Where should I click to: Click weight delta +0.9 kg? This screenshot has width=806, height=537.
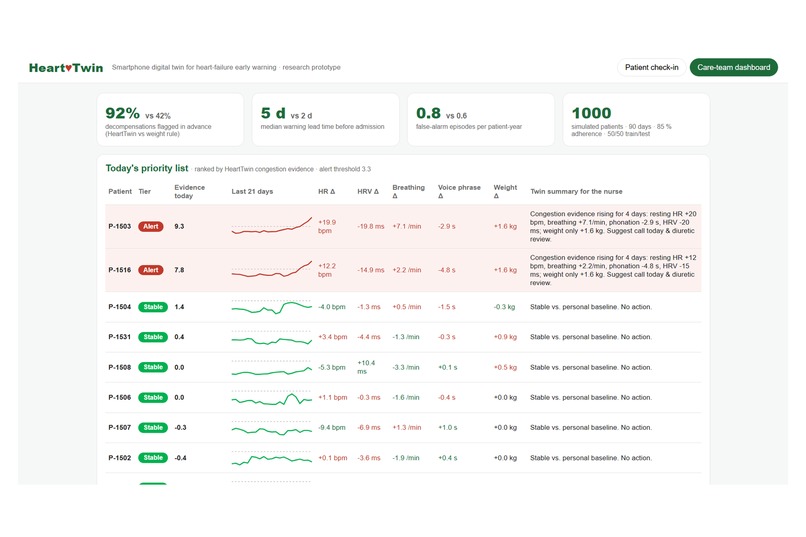(505, 337)
